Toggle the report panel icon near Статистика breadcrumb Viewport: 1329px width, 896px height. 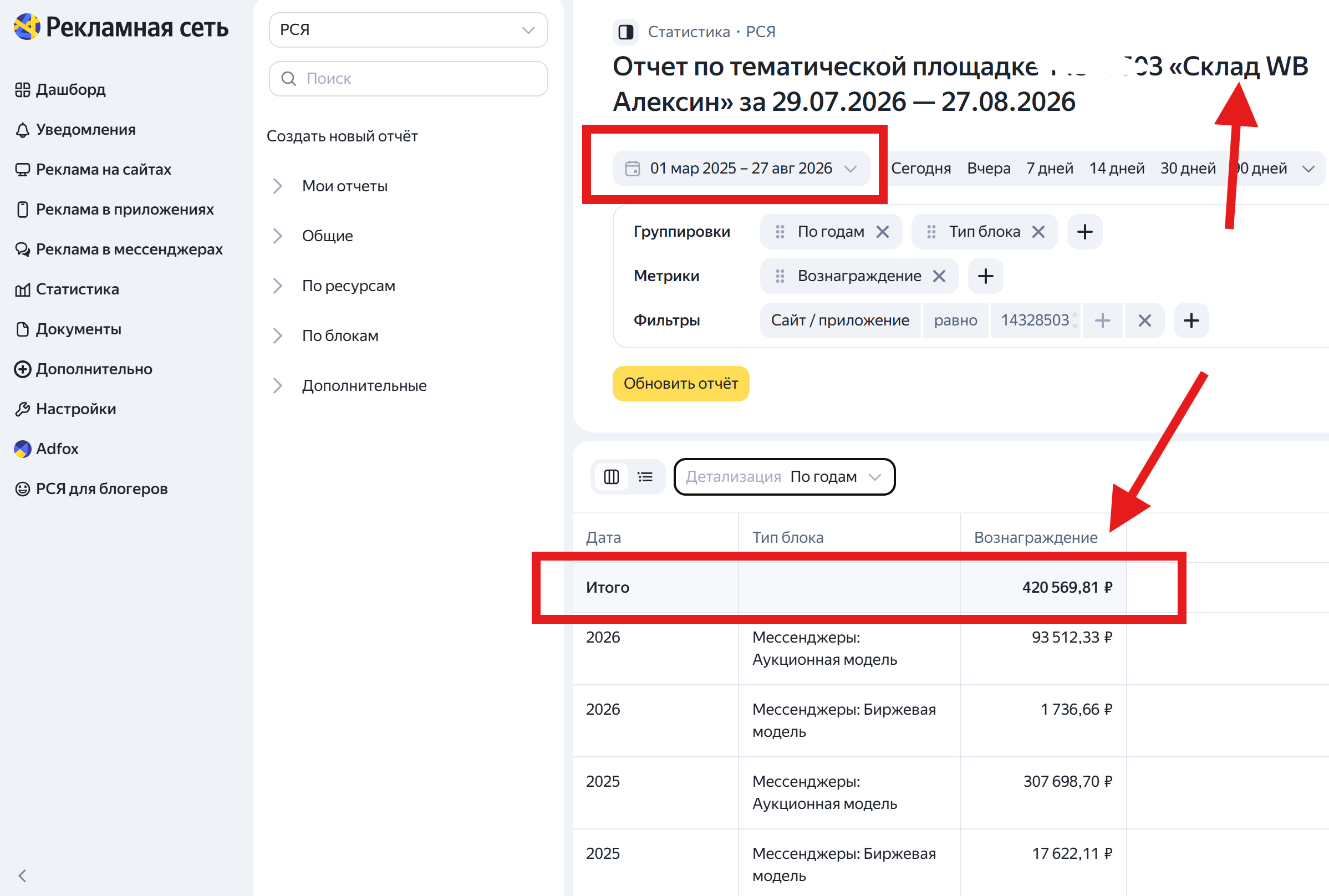pyautogui.click(x=625, y=32)
